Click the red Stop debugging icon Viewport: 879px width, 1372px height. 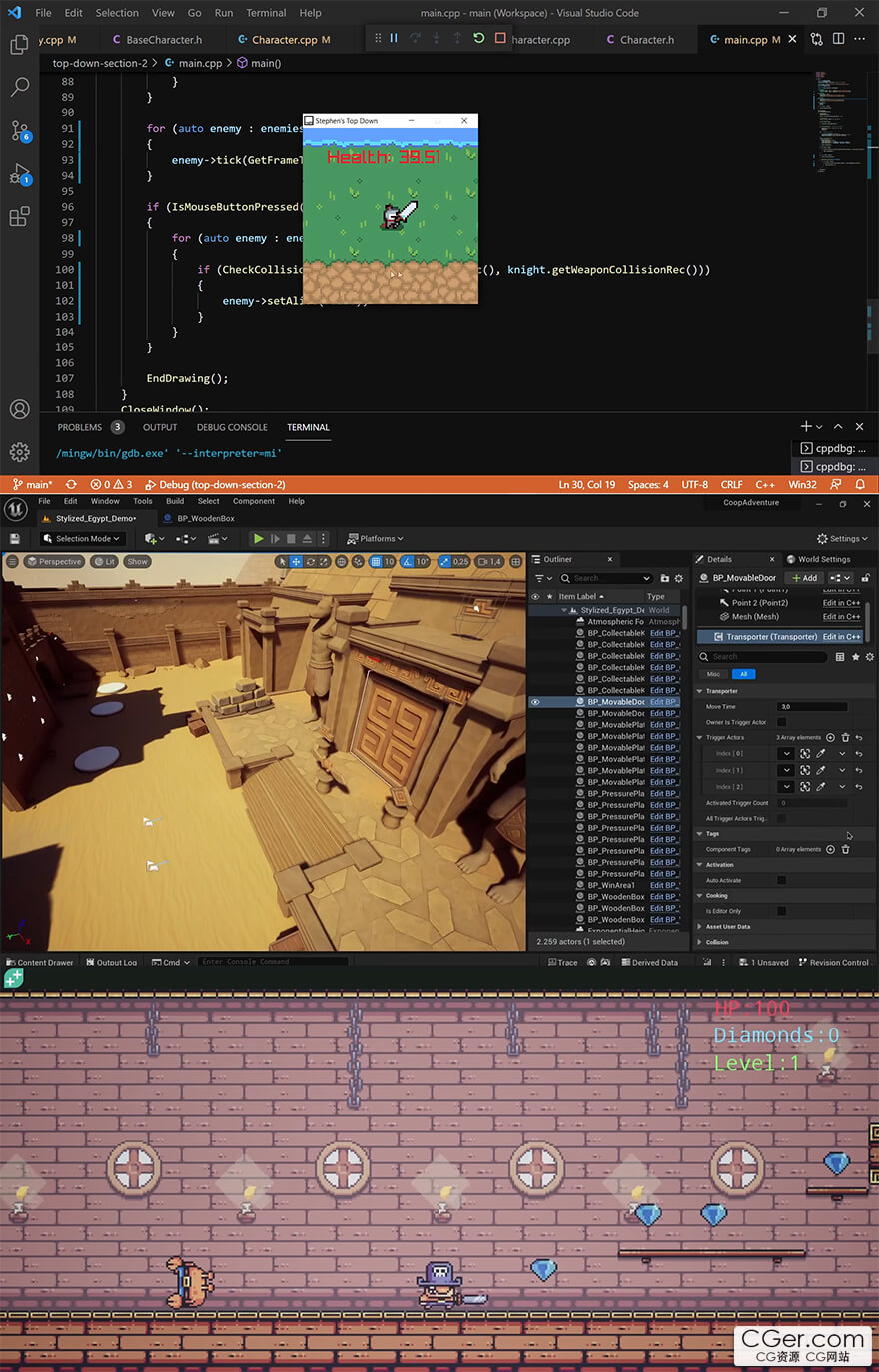point(500,39)
